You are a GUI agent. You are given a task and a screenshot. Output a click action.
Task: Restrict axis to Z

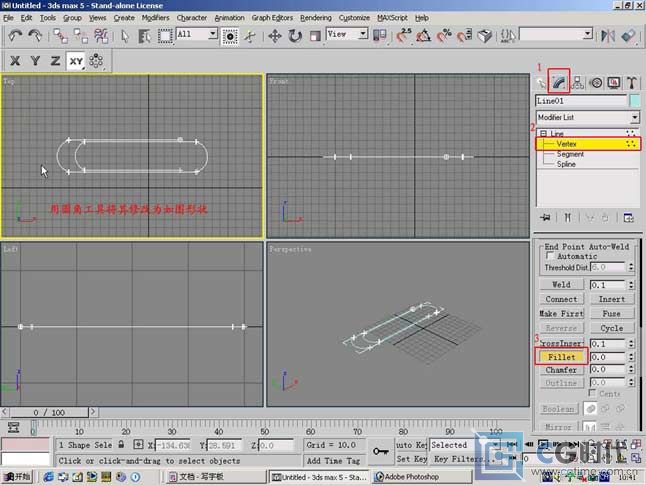pyautogui.click(x=55, y=61)
